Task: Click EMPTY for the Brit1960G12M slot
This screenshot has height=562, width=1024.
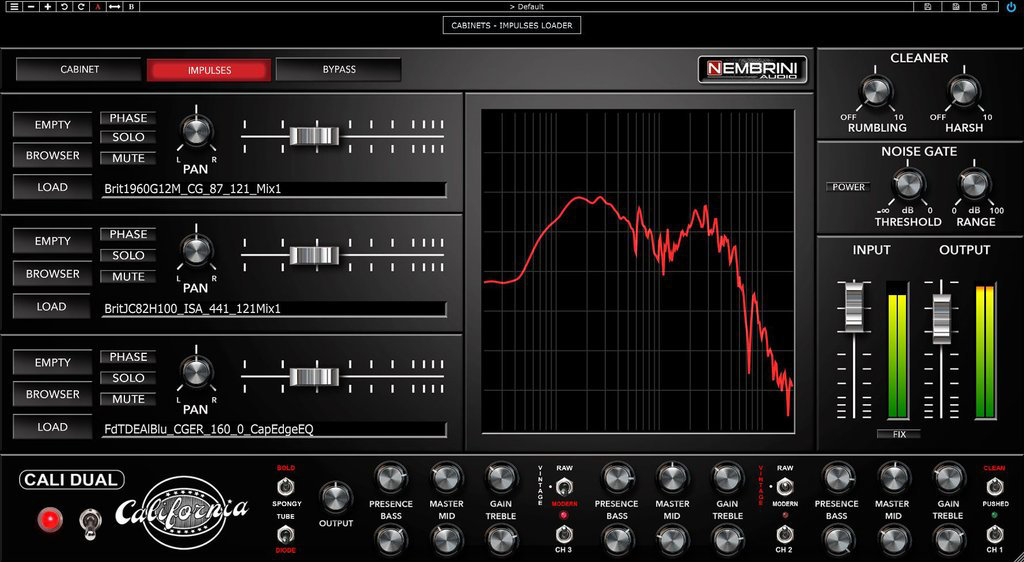Action: [52, 125]
